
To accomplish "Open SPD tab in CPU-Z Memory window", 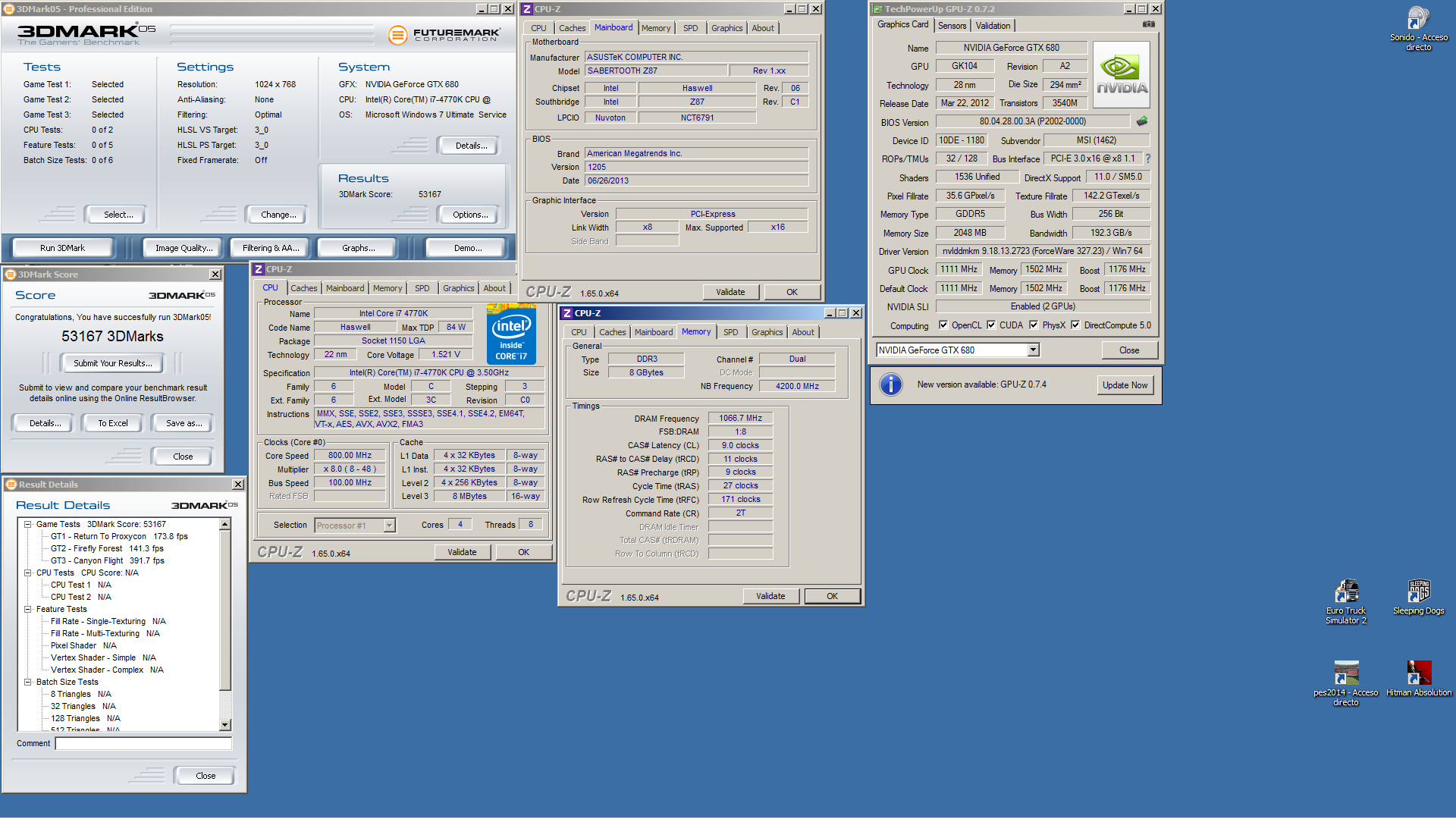I will point(730,332).
